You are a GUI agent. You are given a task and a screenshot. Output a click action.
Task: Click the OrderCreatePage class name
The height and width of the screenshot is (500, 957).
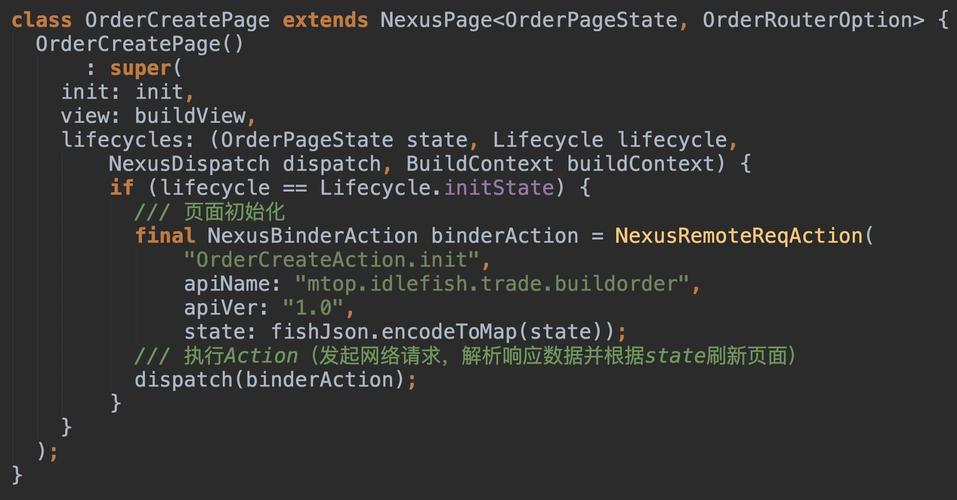point(177,20)
